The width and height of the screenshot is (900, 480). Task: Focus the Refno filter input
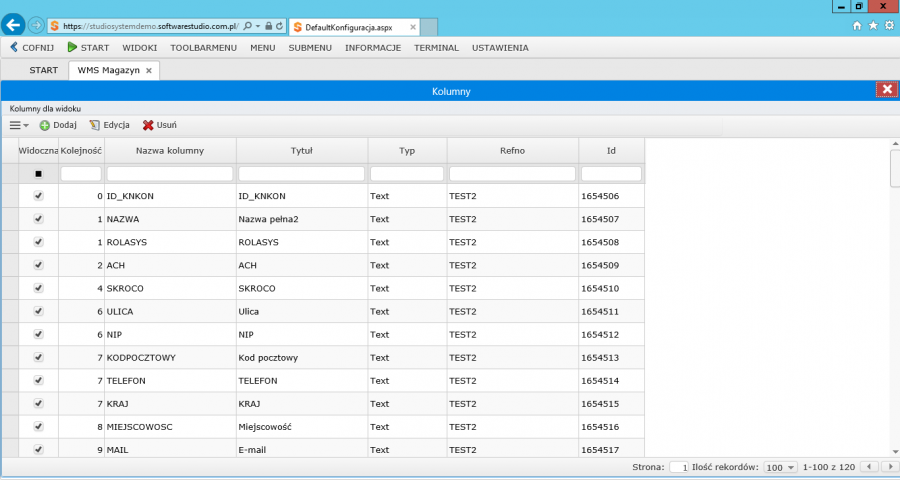pyautogui.click(x=512, y=173)
